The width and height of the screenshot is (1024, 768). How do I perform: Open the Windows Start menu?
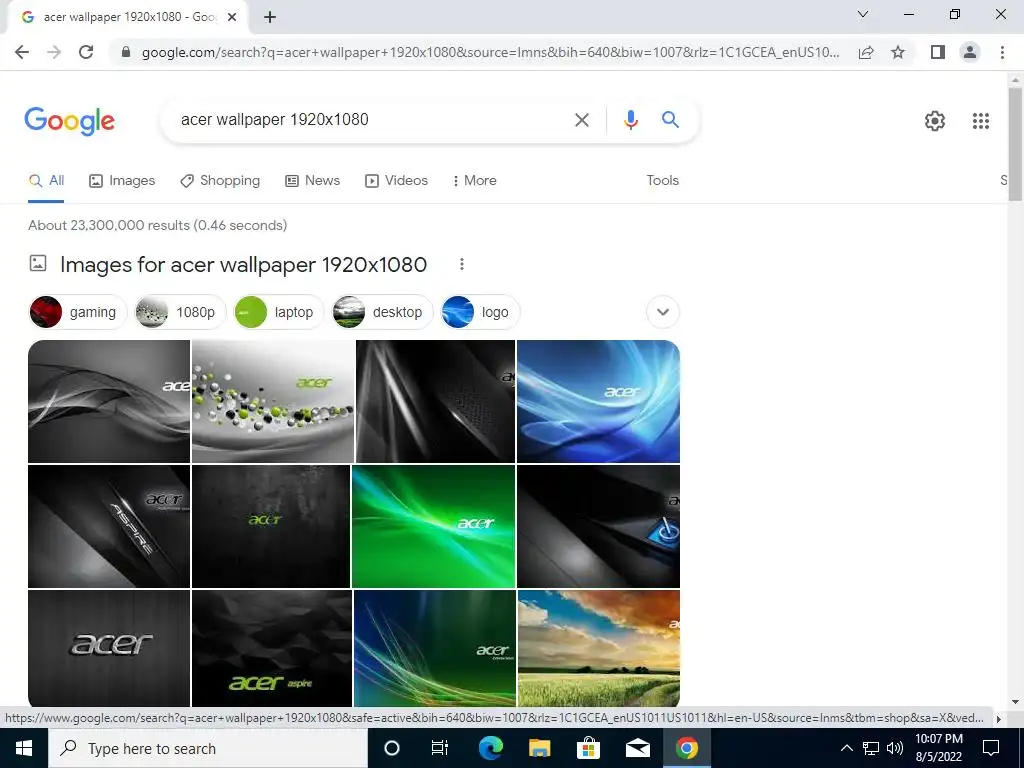(x=24, y=748)
